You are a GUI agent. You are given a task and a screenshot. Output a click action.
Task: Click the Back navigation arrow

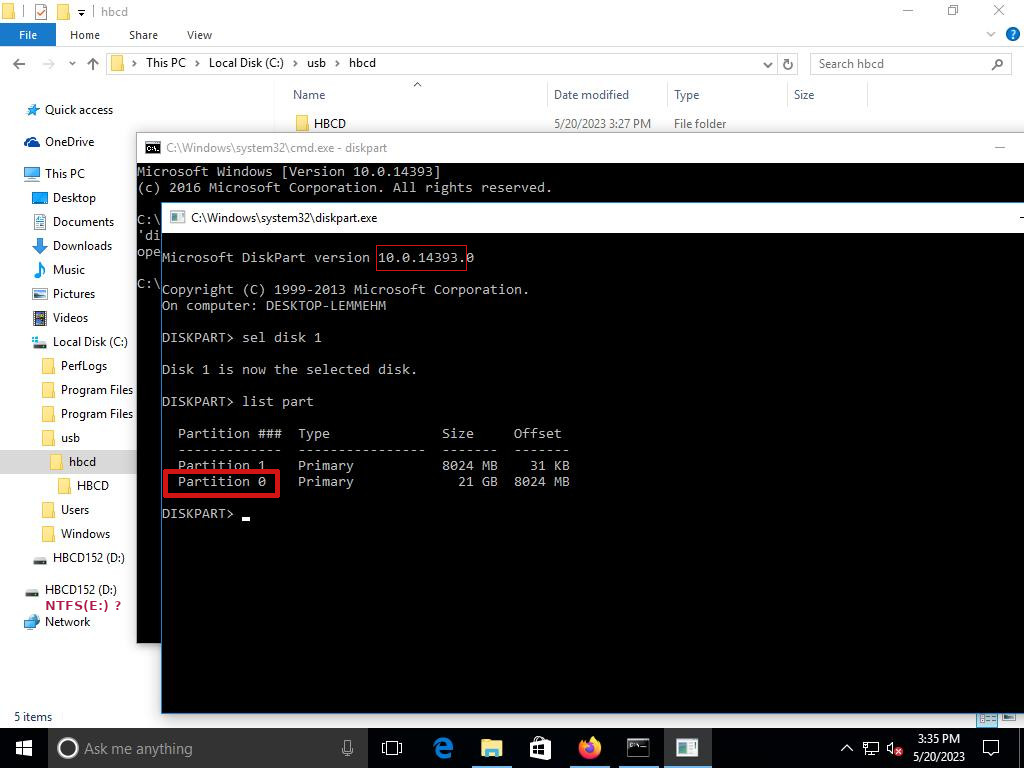click(x=19, y=63)
